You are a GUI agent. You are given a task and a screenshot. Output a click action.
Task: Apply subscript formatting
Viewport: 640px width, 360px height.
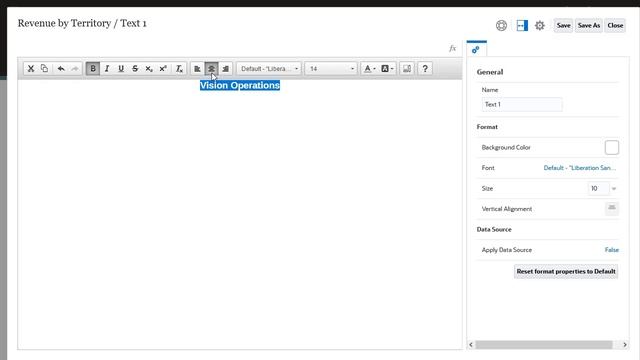[x=149, y=69]
